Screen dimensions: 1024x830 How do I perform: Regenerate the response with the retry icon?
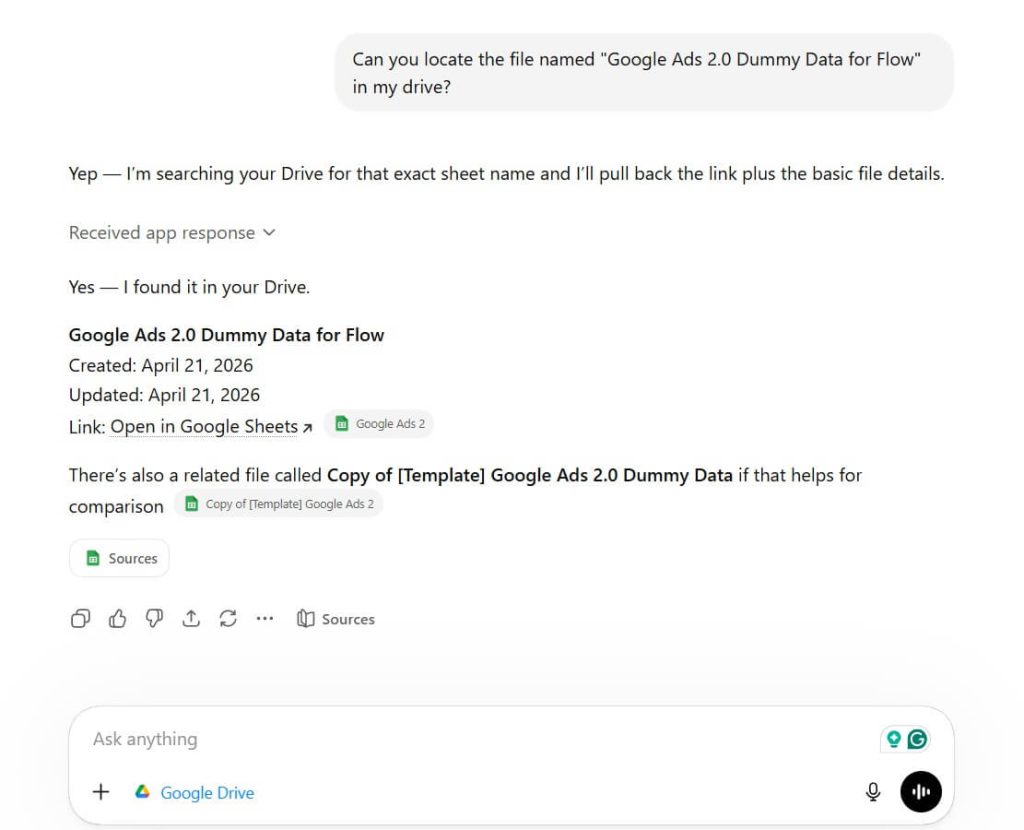tap(228, 619)
